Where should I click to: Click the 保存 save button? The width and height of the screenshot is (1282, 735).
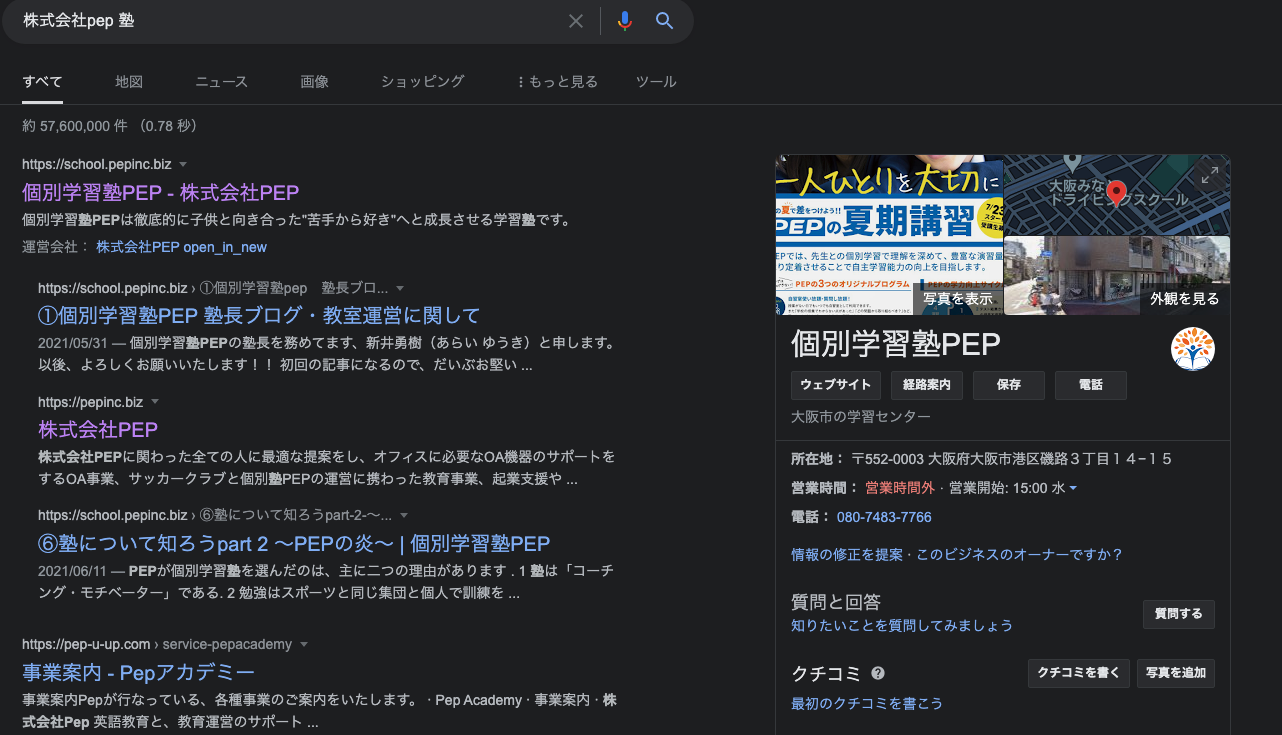pos(1009,385)
